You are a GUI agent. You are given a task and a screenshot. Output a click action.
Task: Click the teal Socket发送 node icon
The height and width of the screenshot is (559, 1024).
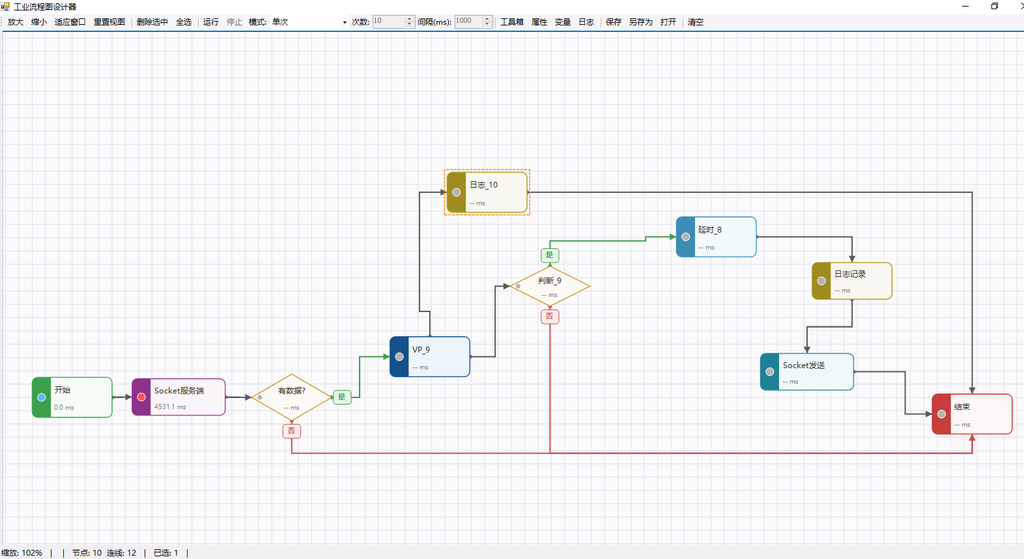pyautogui.click(x=770, y=372)
